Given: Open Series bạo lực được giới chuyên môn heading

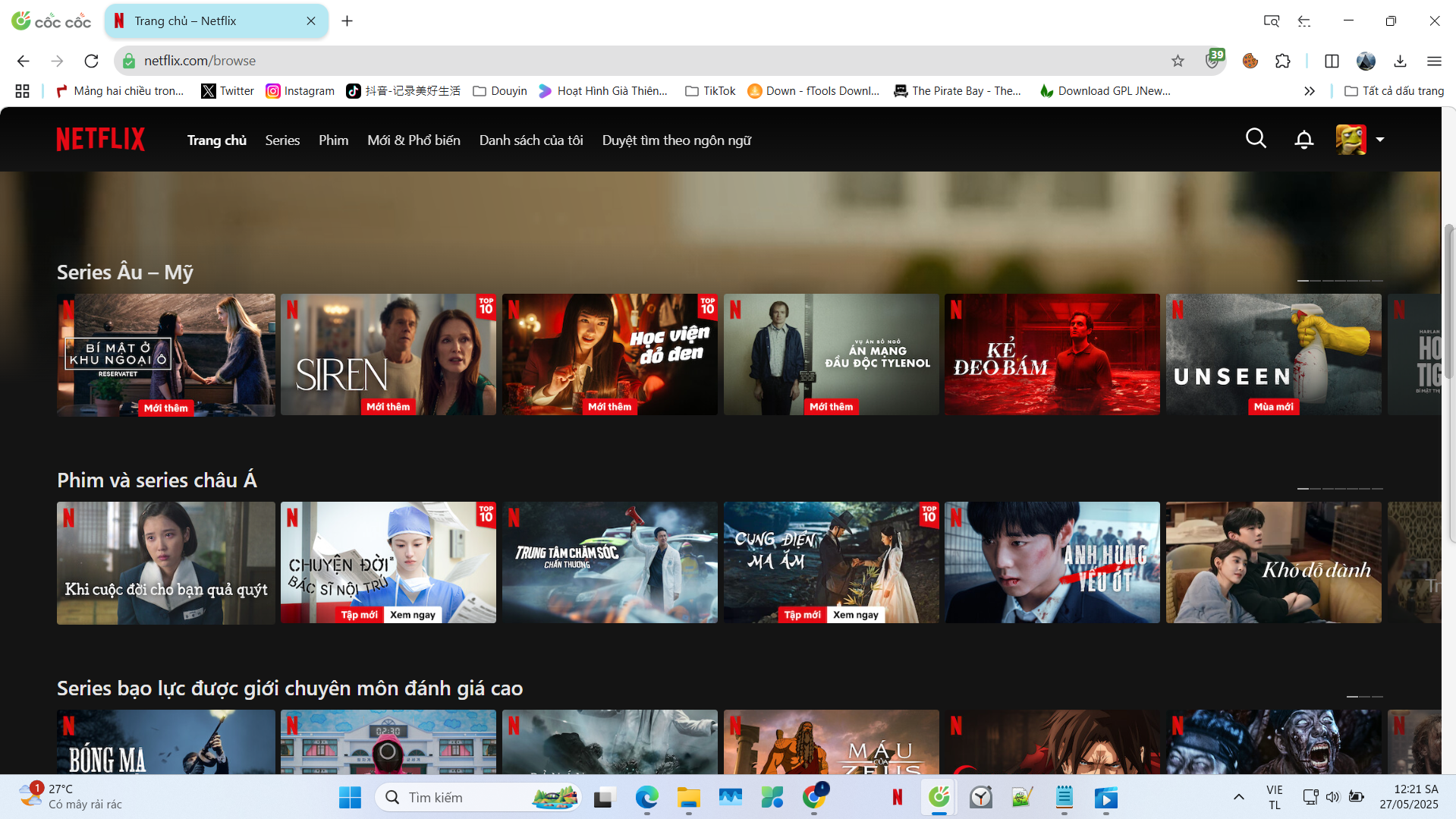Looking at the screenshot, I should (x=290, y=688).
